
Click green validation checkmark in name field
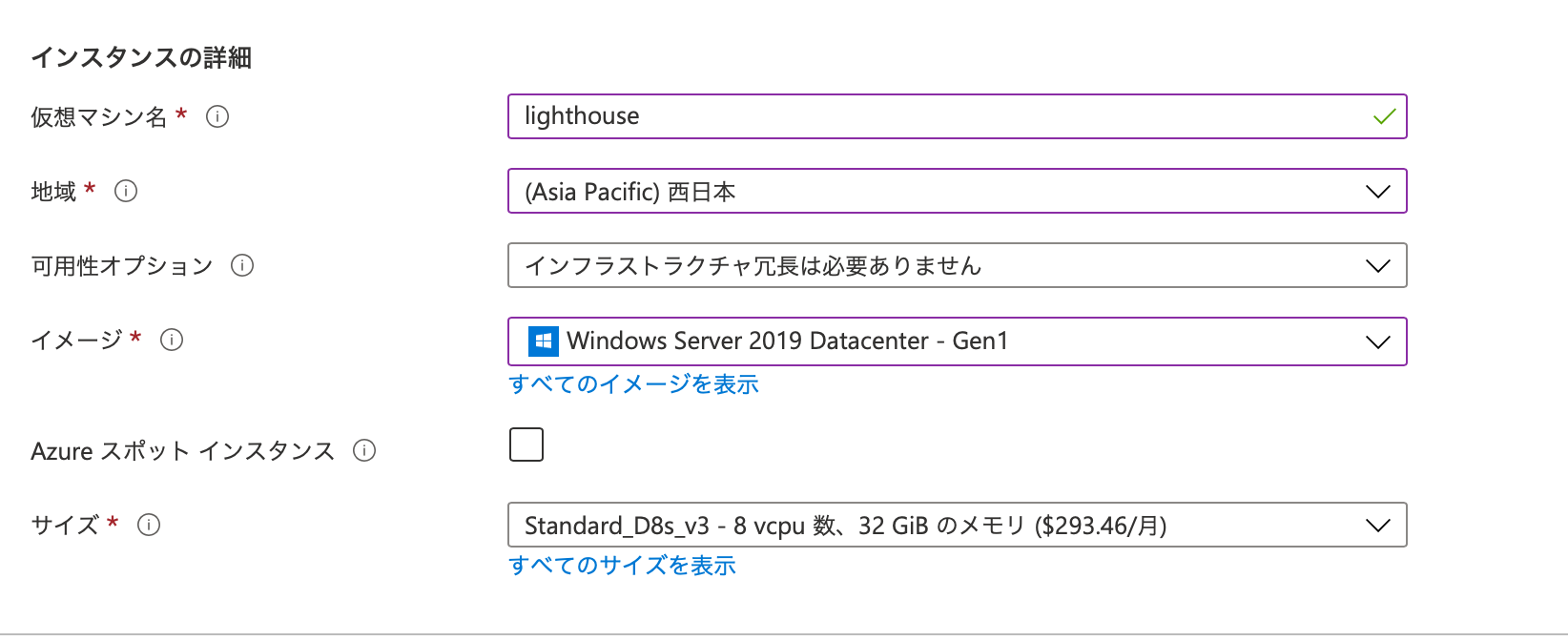(x=1384, y=116)
